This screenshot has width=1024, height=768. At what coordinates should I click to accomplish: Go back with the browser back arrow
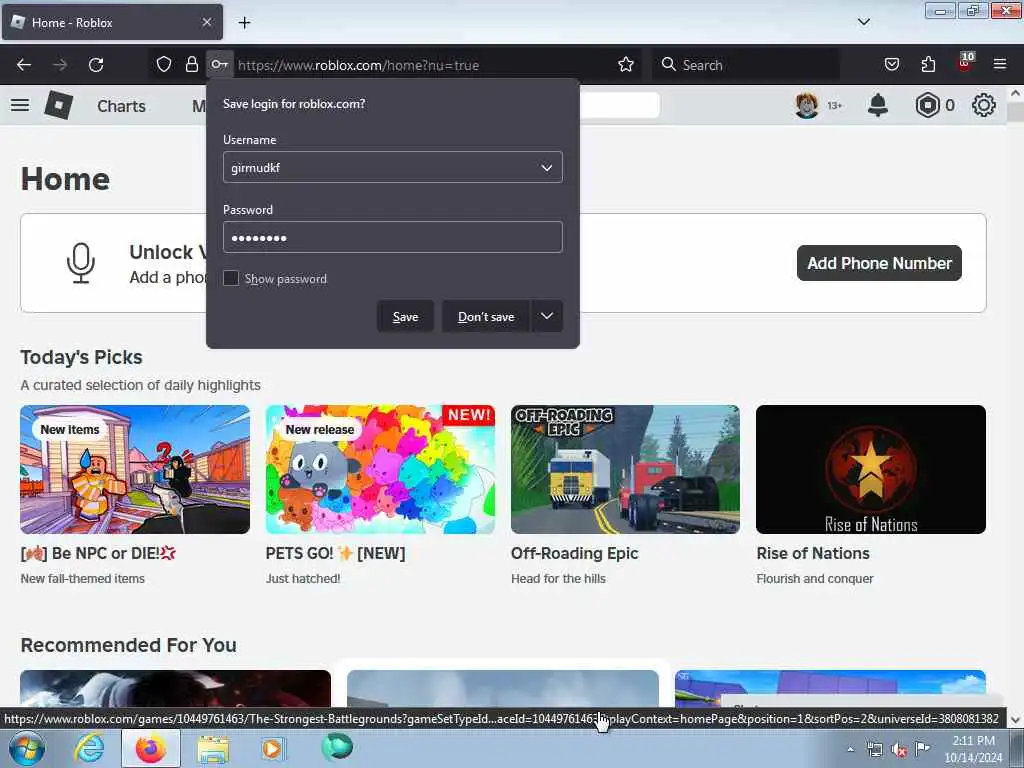[x=24, y=65]
